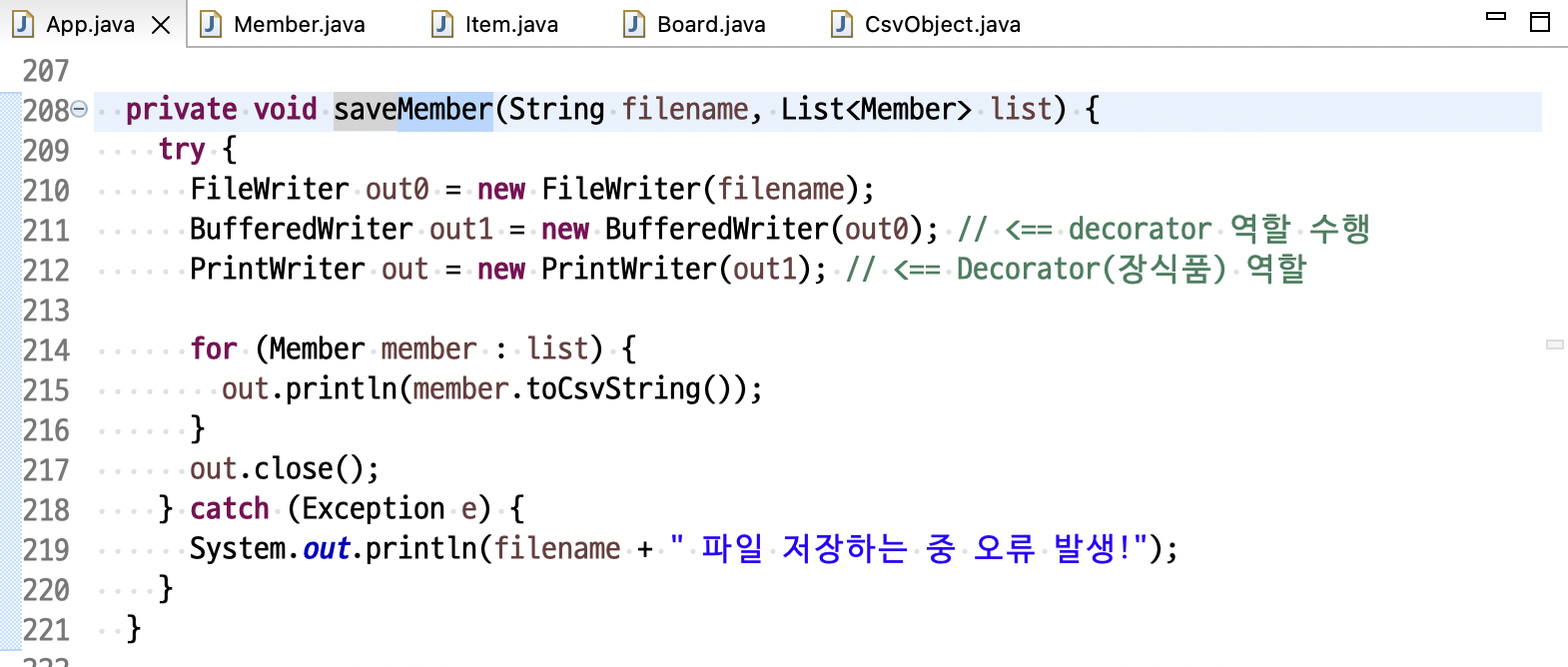Click the 'FileWriter out0' declaration
This screenshot has width=1568, height=667.
coord(310,189)
